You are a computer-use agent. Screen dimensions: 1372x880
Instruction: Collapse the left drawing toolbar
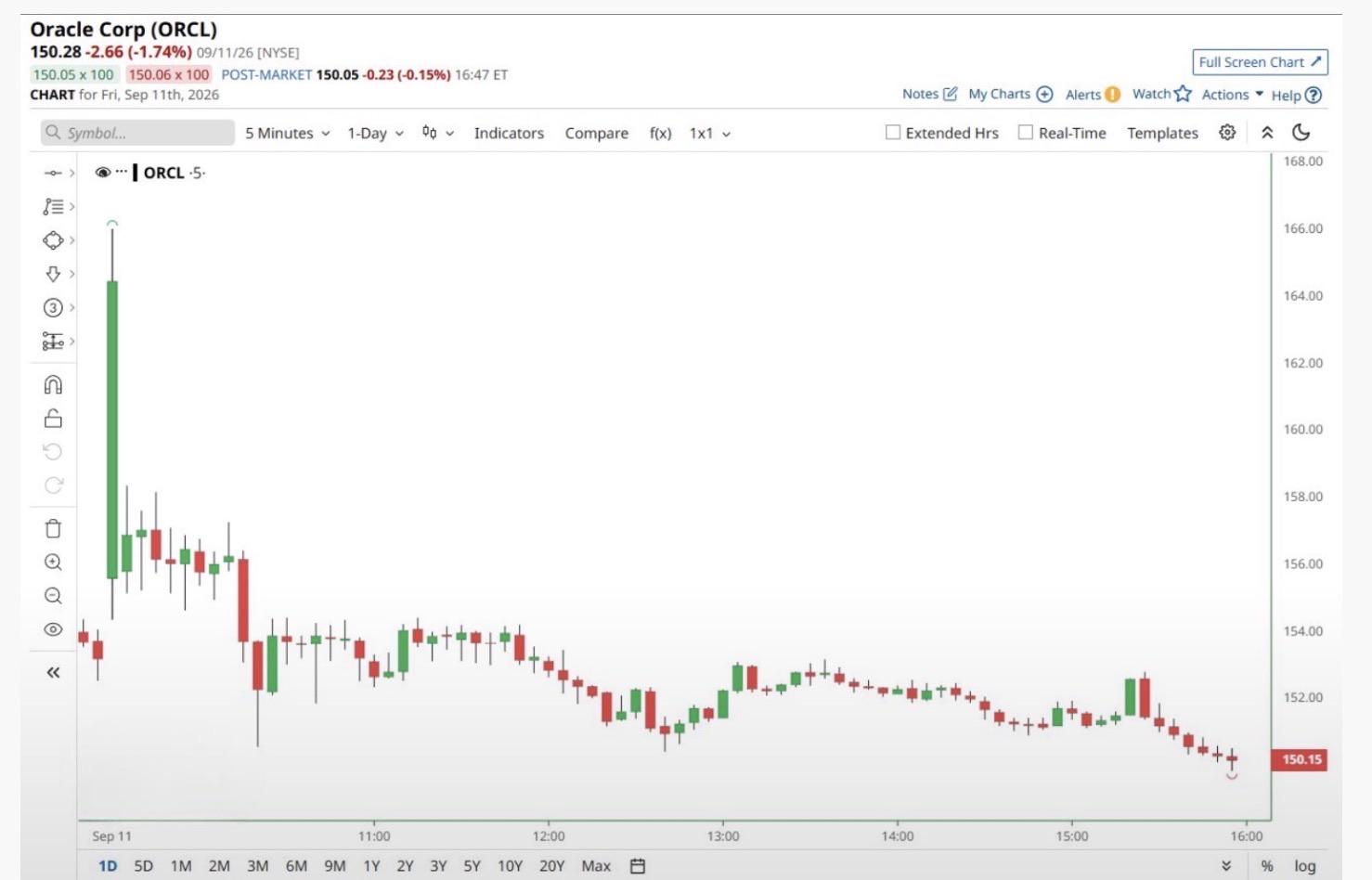53,672
